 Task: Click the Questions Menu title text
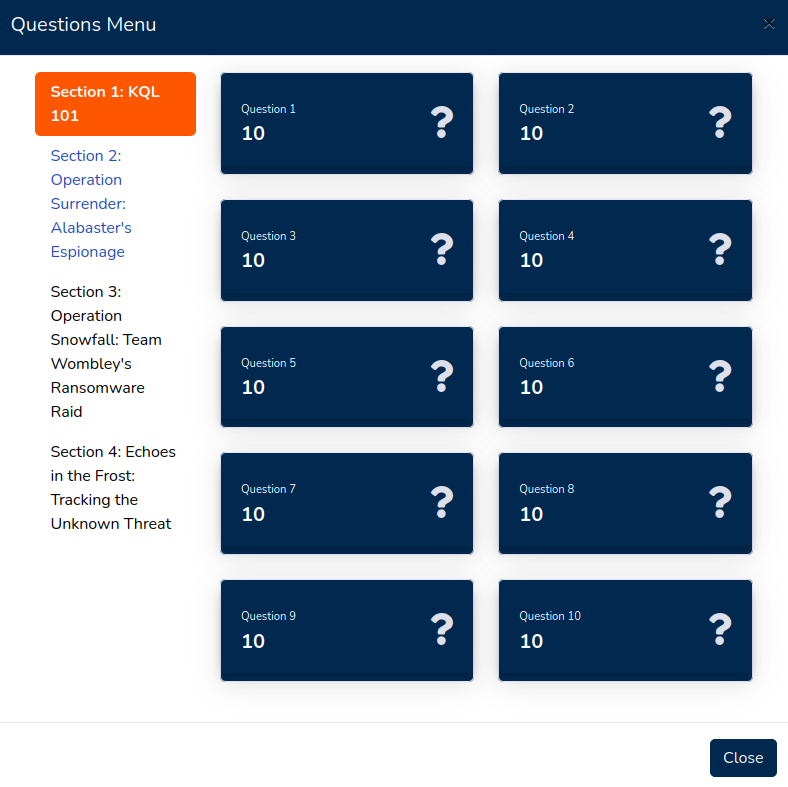click(84, 25)
